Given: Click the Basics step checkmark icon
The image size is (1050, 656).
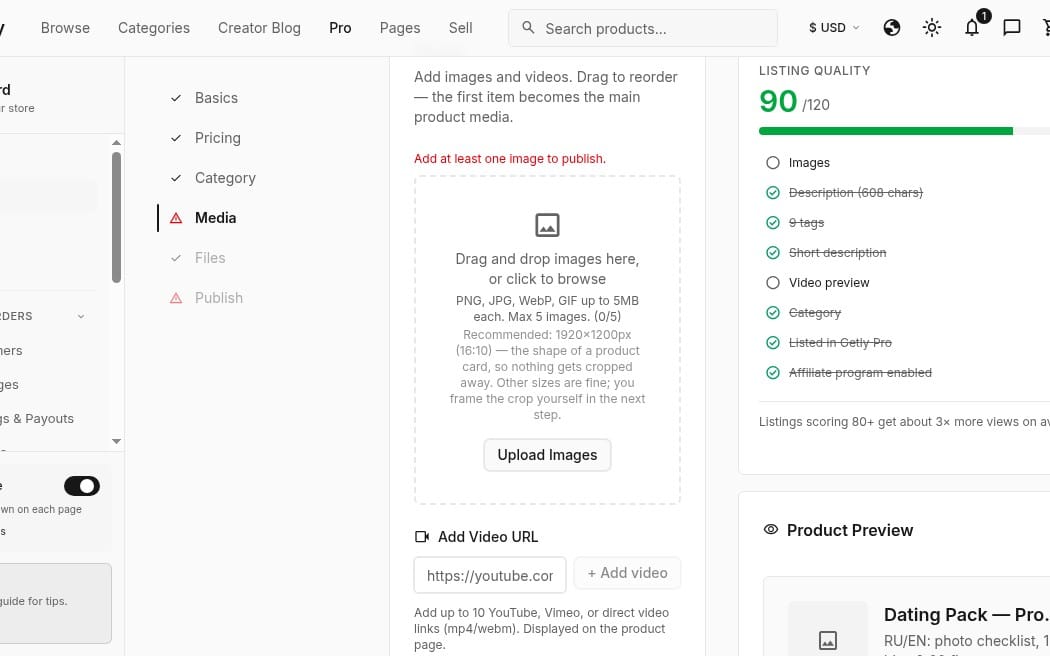Looking at the screenshot, I should tap(176, 98).
